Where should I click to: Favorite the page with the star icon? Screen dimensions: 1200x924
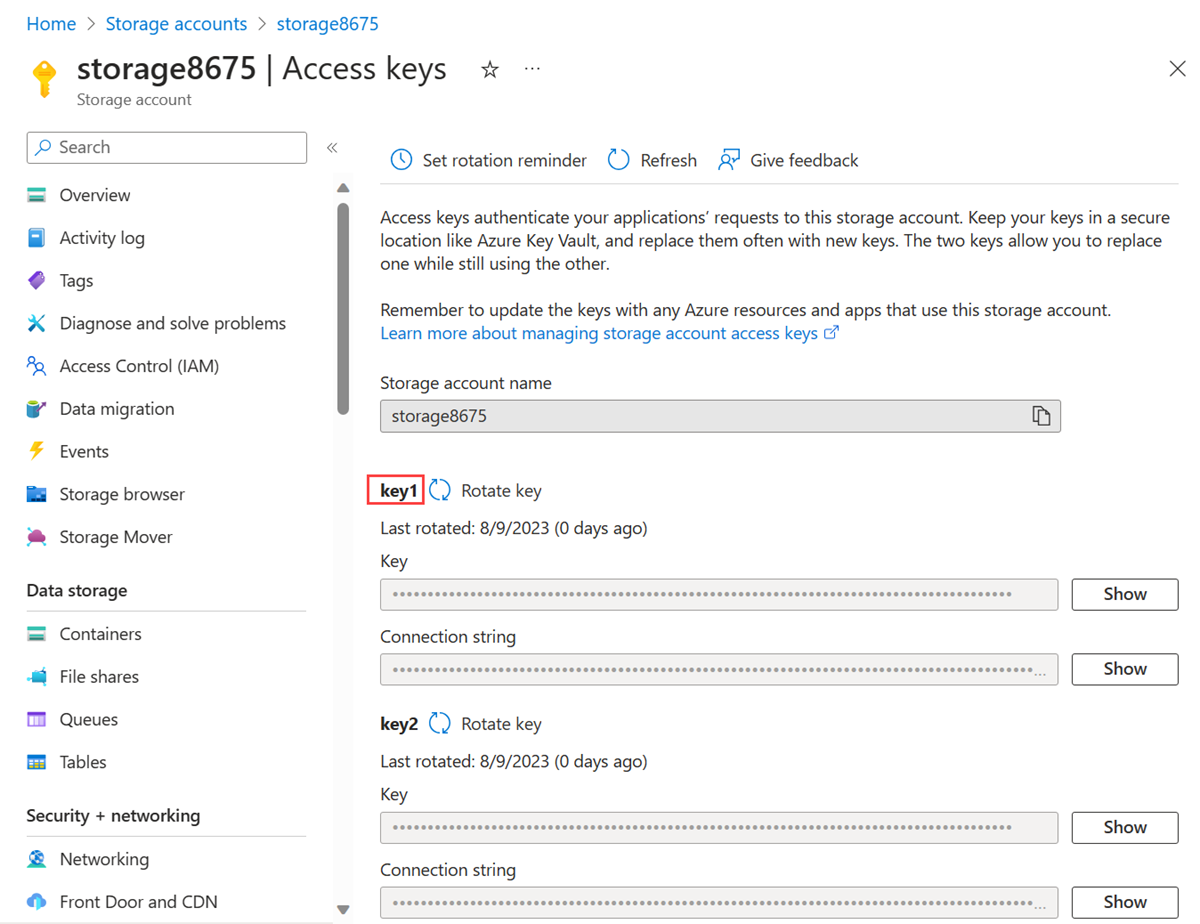(489, 68)
